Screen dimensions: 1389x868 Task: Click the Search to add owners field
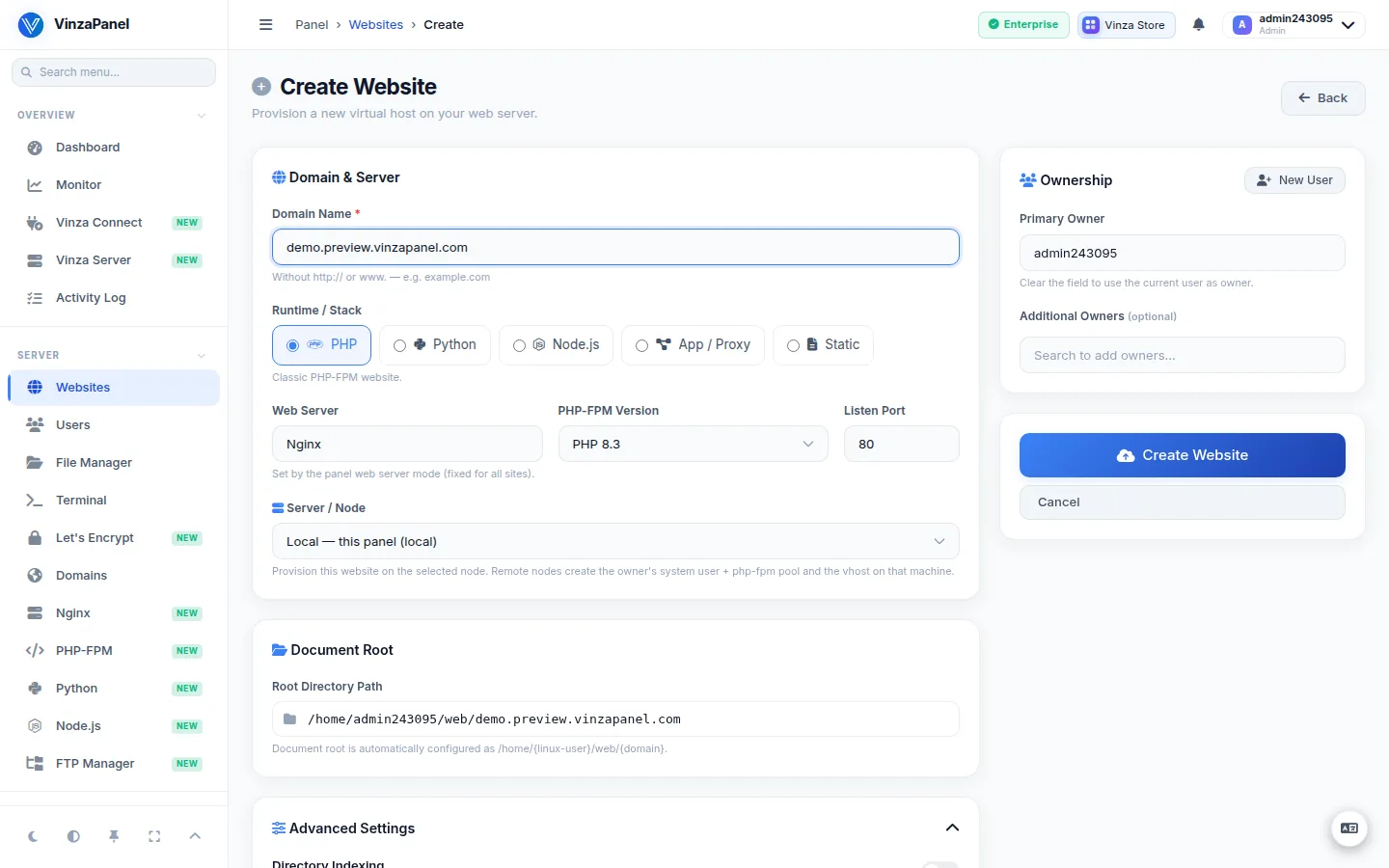1183,355
